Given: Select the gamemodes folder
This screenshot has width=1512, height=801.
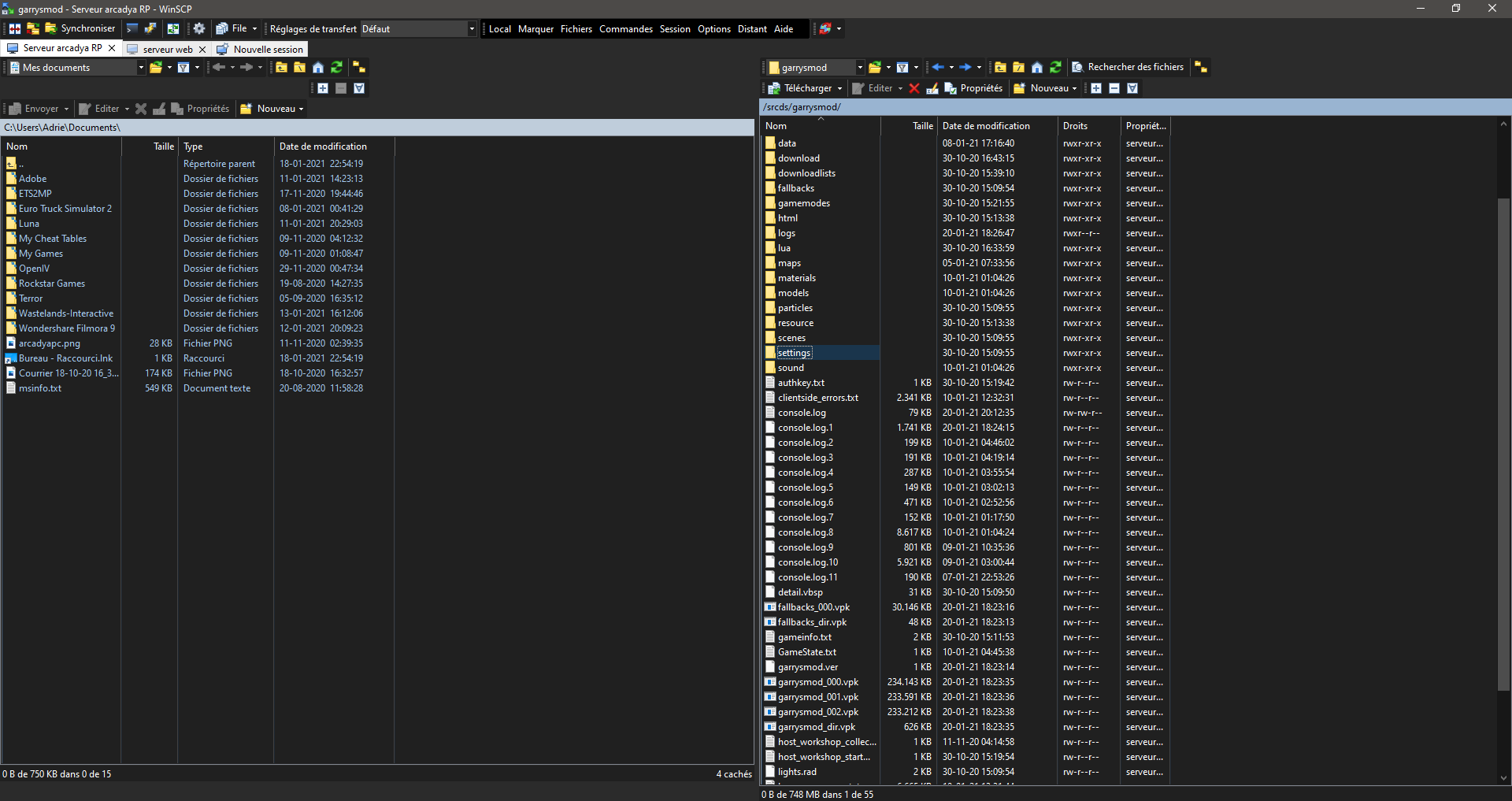Looking at the screenshot, I should (x=803, y=203).
